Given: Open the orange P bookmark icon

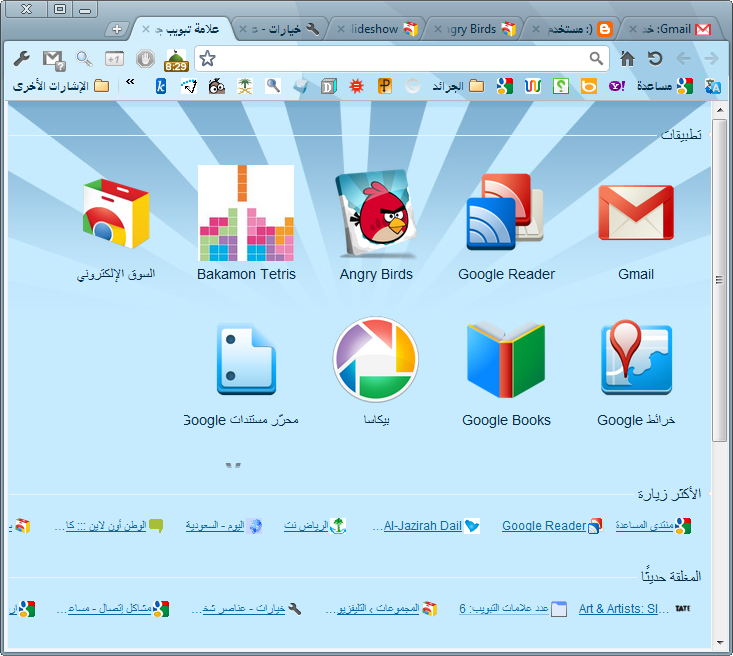Looking at the screenshot, I should [384, 86].
